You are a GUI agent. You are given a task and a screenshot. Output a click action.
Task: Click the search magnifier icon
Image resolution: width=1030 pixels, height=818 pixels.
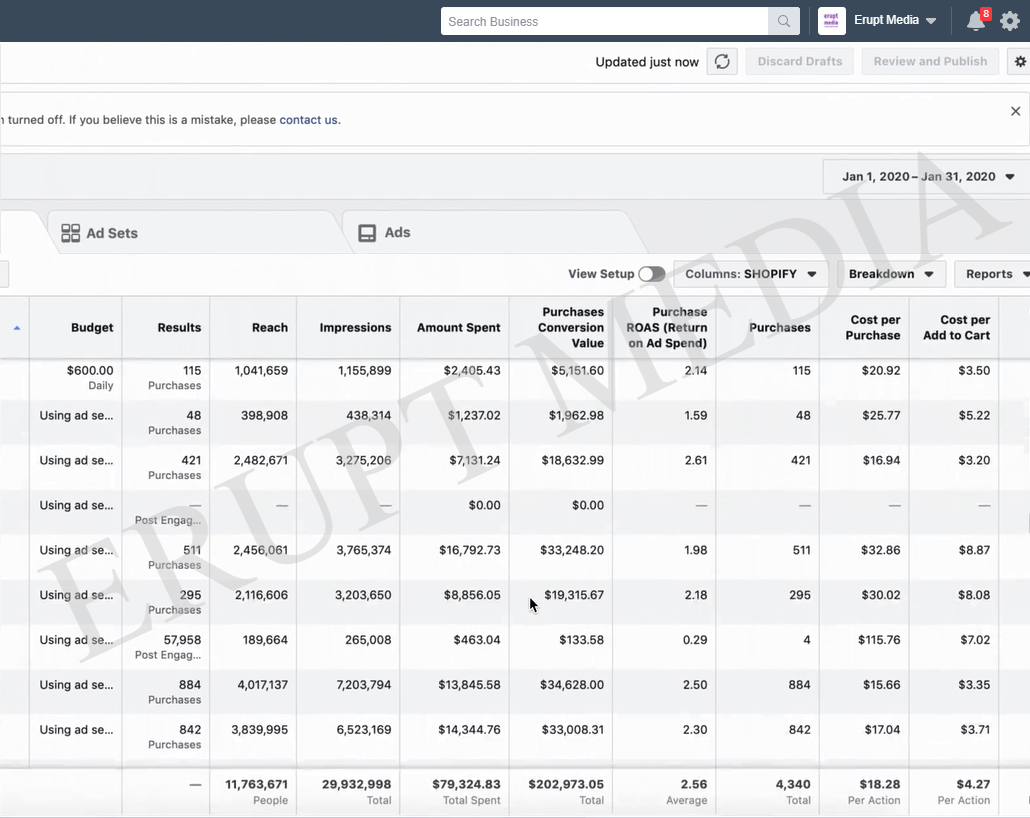click(x=784, y=21)
